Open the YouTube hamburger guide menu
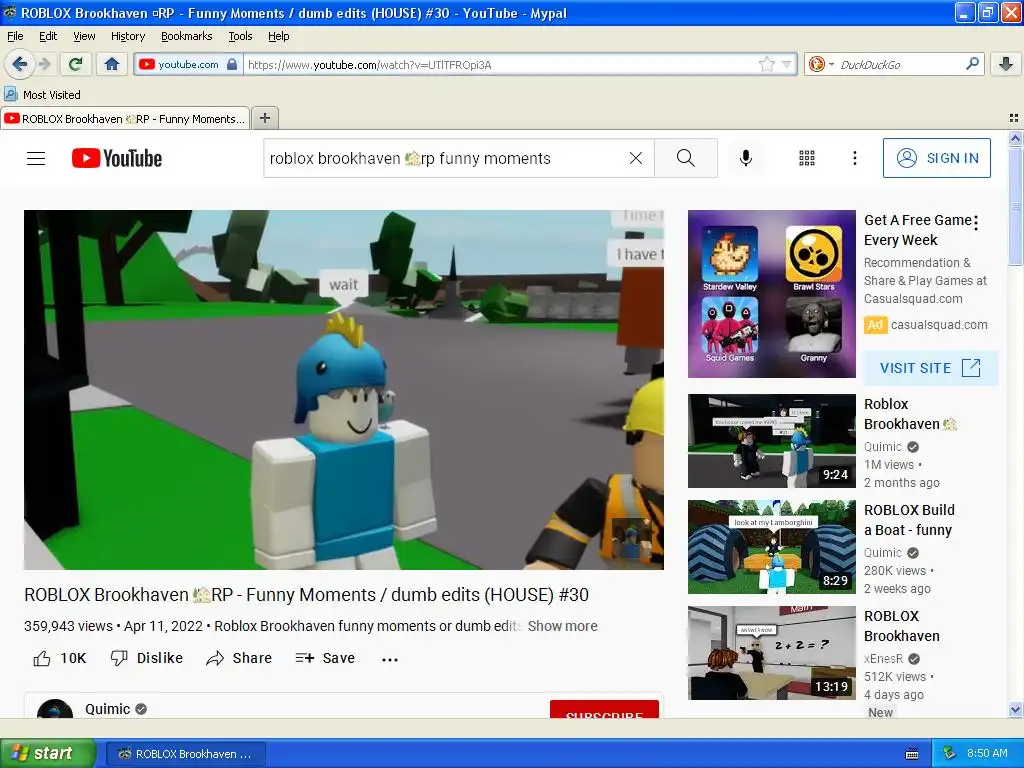 coord(36,158)
